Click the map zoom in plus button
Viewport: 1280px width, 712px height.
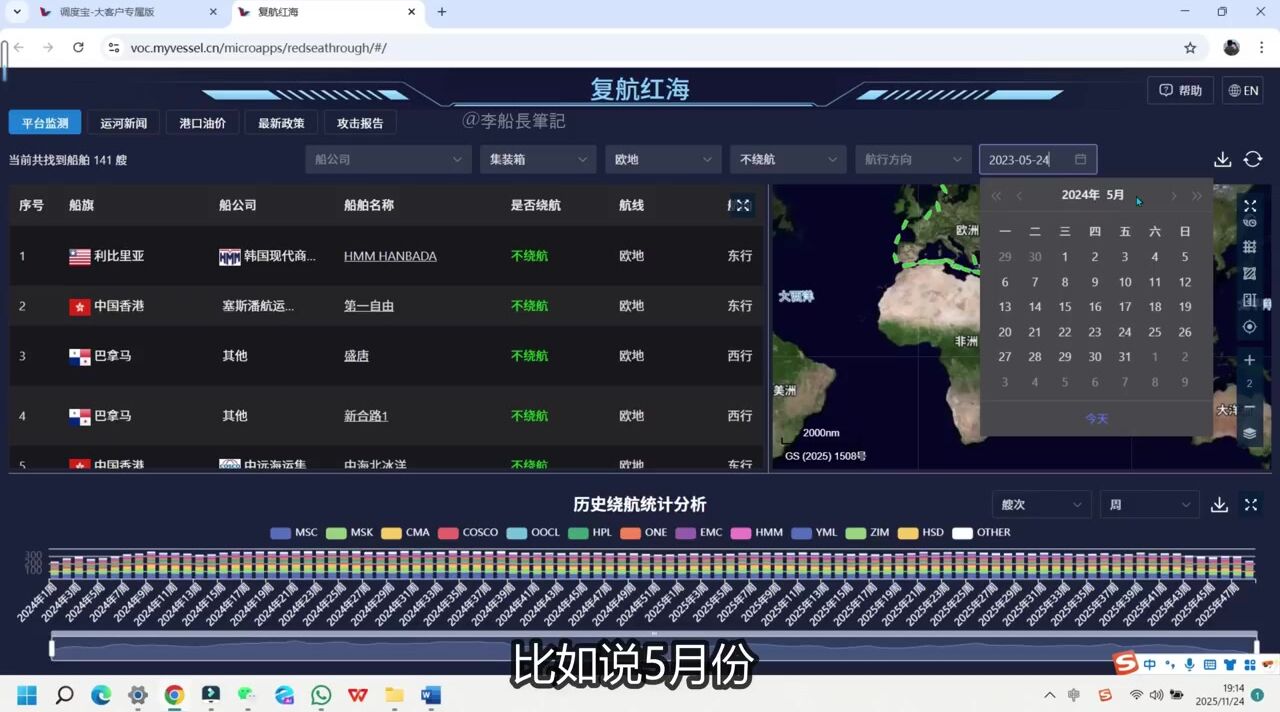pos(1249,360)
